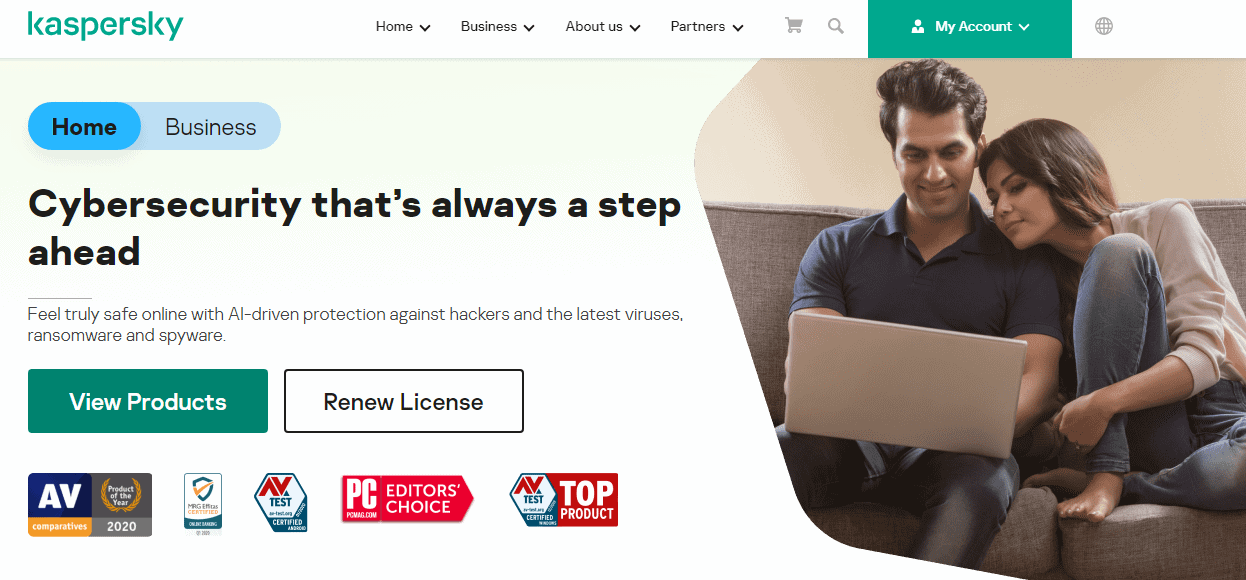
Task: Open the globe language selector
Action: tap(1104, 27)
